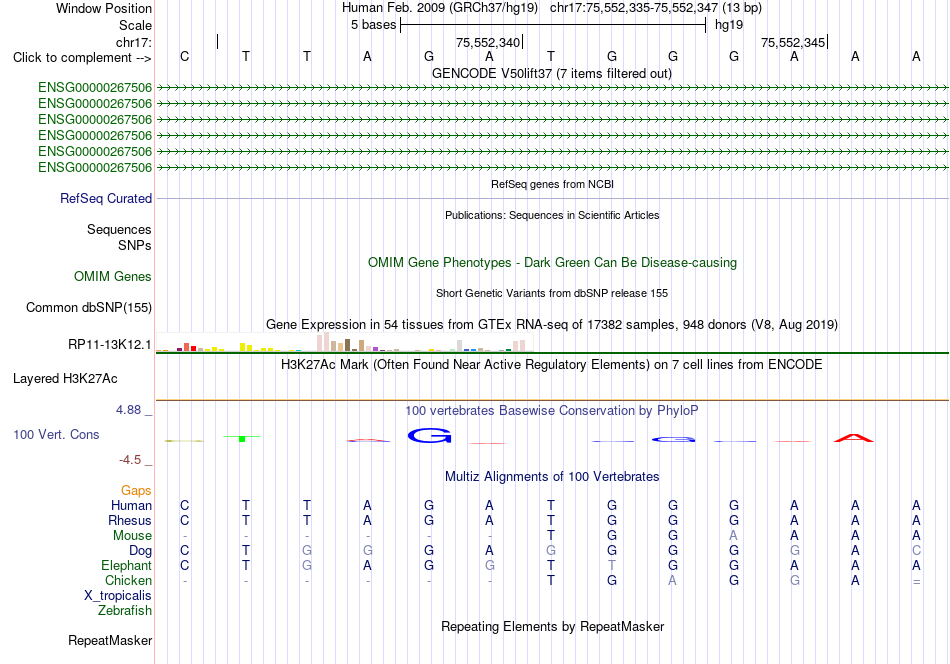This screenshot has height=664, width=950.
Task: Click the chr17:75,552,335-75,552,347 position text
Action: (x=656, y=8)
